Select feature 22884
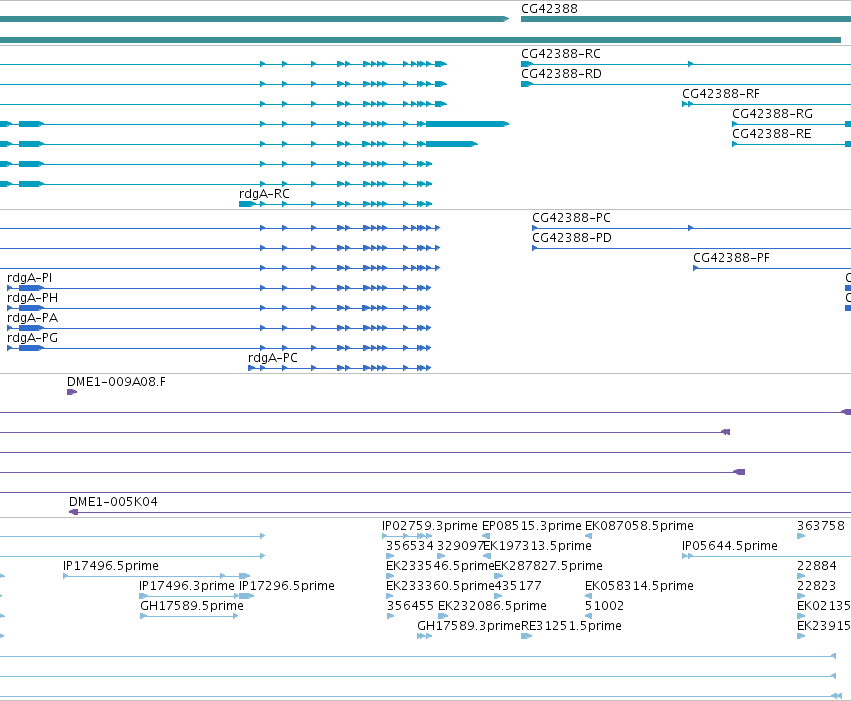This screenshot has width=851, height=701. [817, 566]
